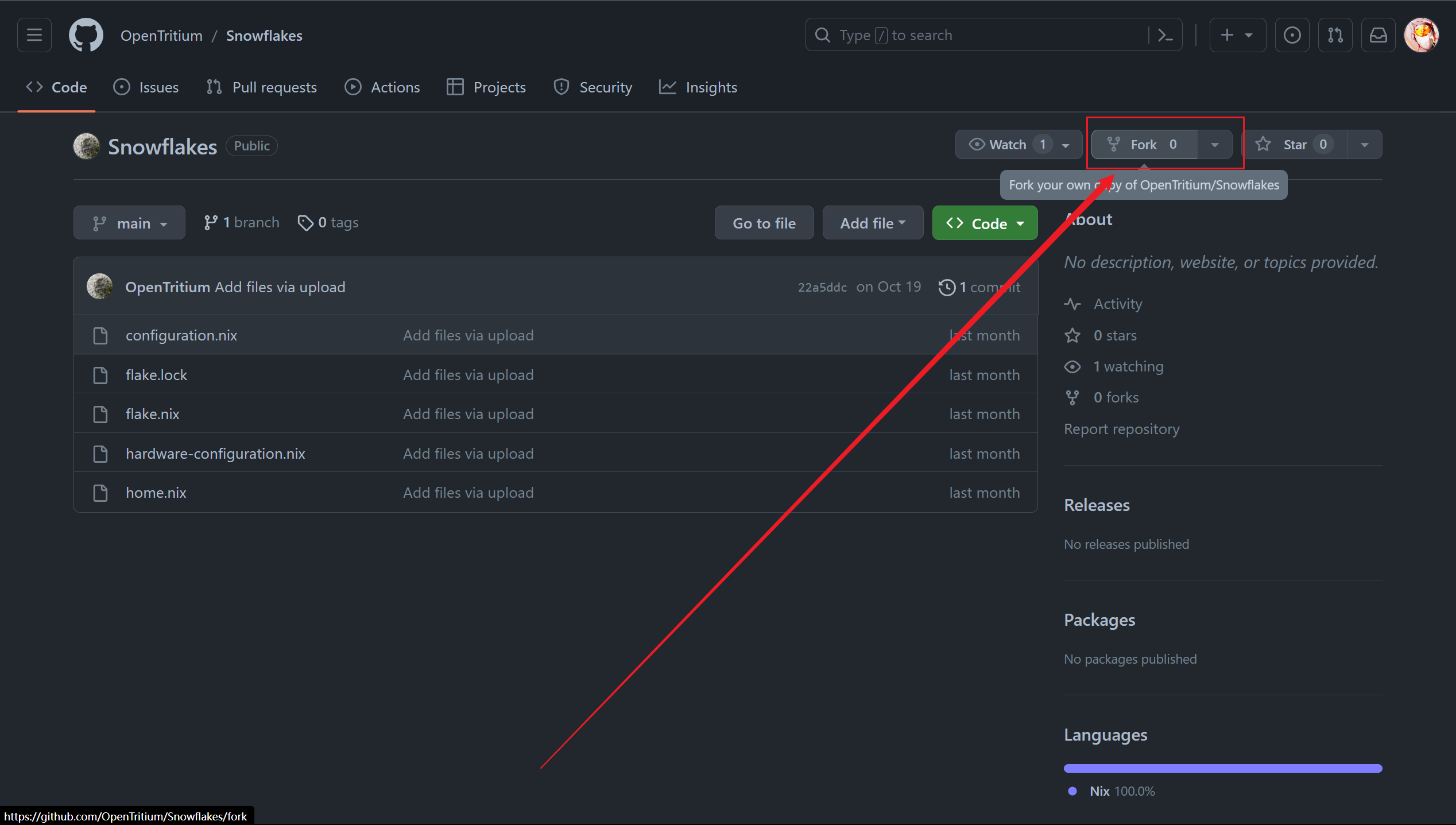Click the Activity pulse icon in About
The image size is (1456, 825).
coord(1072,304)
